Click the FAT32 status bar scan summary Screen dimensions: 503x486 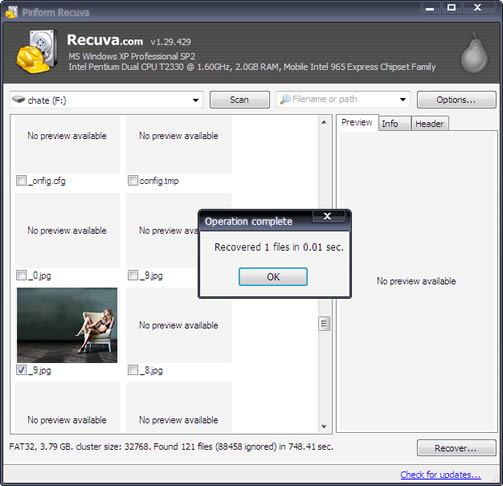coord(171,447)
